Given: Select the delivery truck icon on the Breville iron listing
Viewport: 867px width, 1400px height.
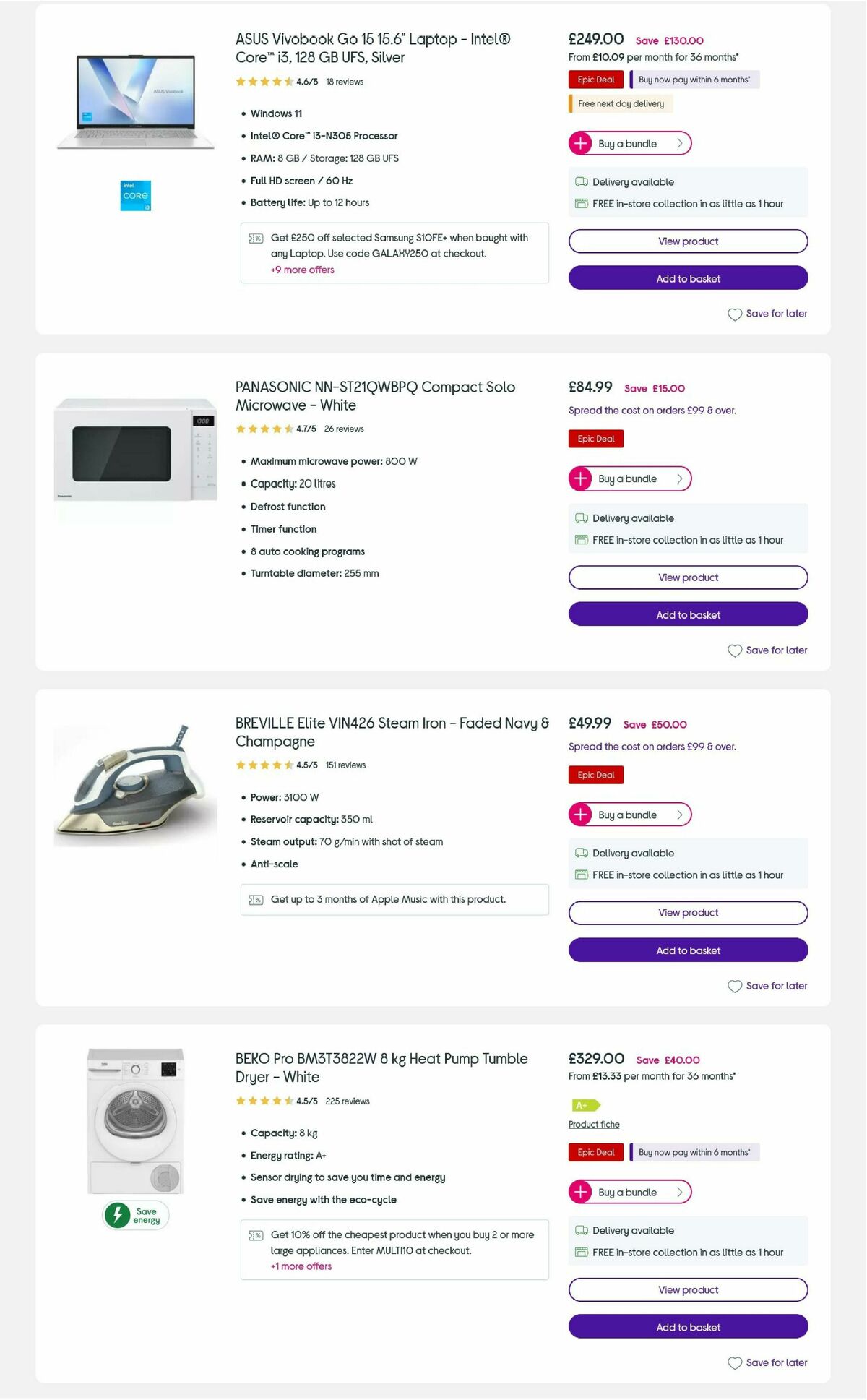Looking at the screenshot, I should coord(580,853).
